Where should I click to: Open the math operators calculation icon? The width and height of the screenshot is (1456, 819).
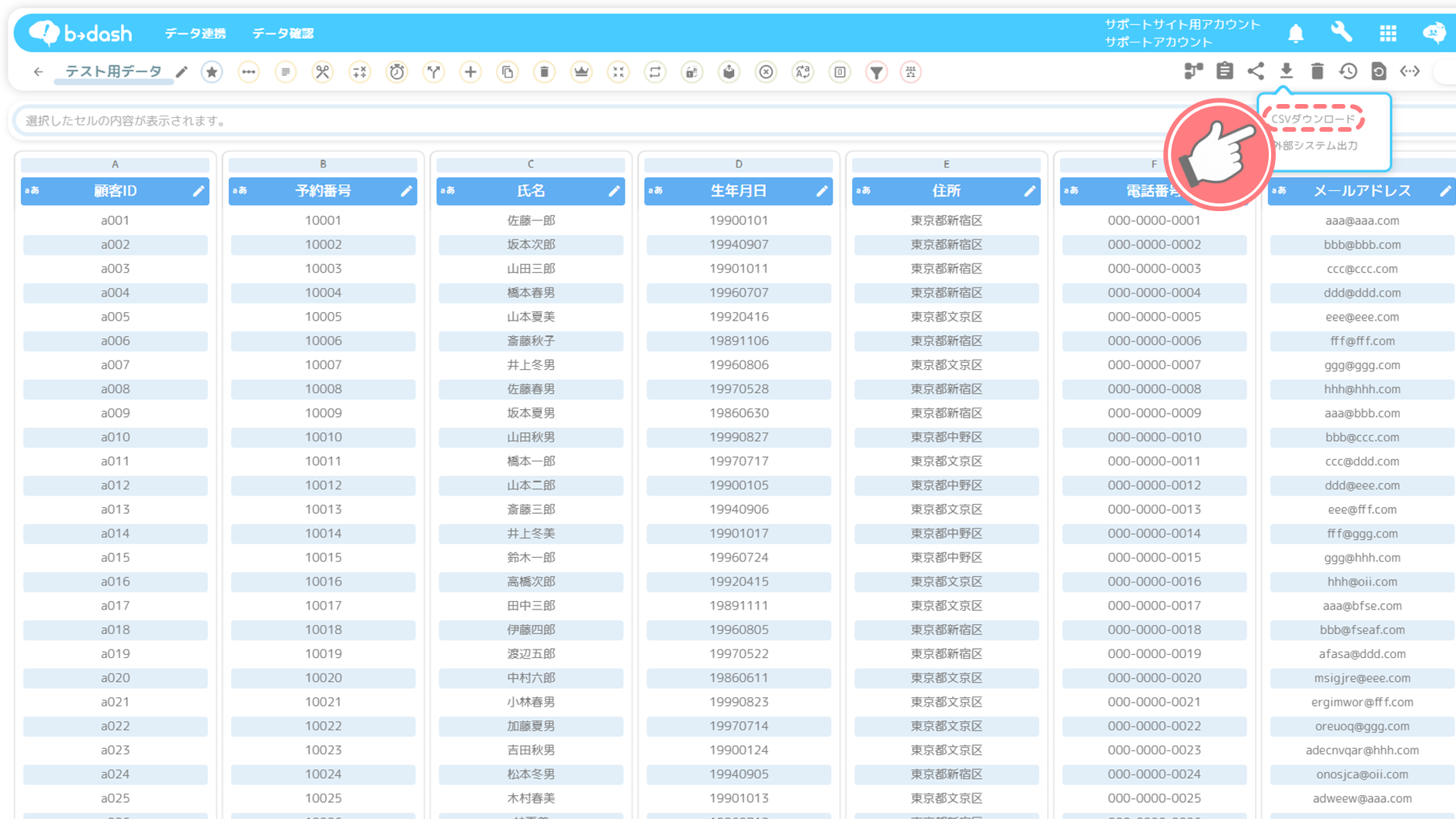click(x=360, y=72)
